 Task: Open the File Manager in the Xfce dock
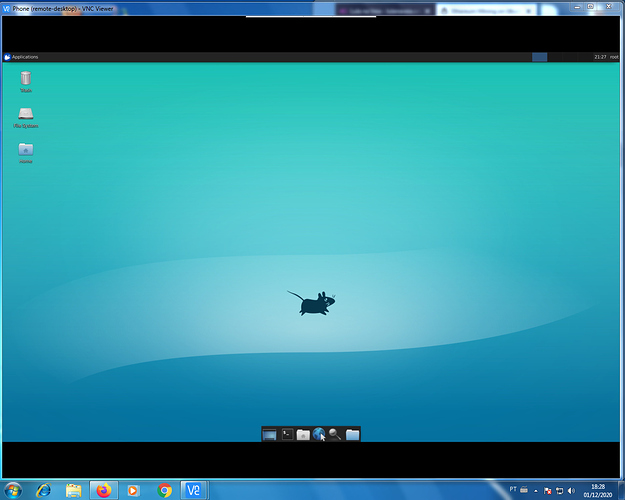[x=303, y=434]
